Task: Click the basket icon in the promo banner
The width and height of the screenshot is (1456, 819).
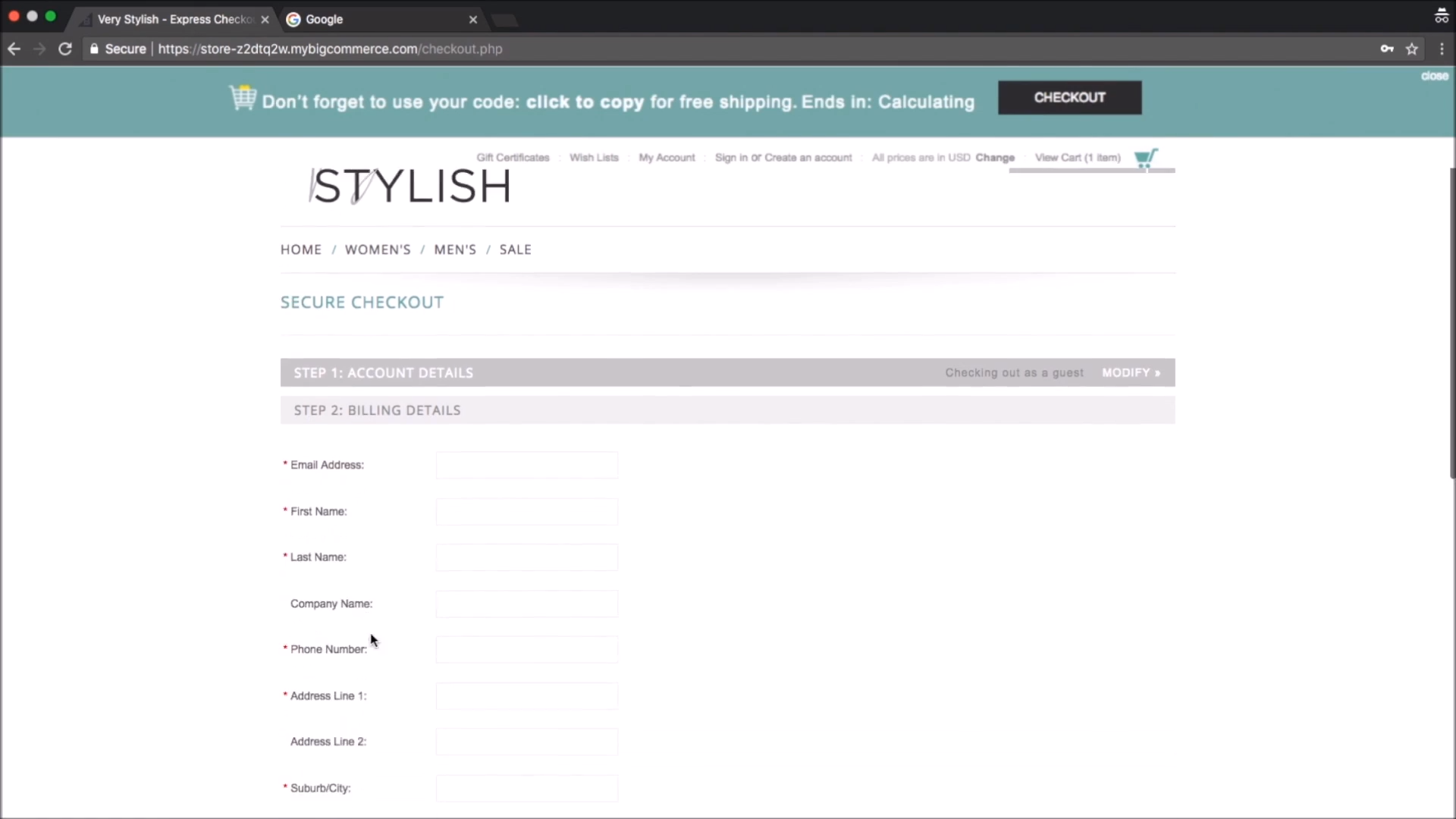Action: tap(242, 98)
